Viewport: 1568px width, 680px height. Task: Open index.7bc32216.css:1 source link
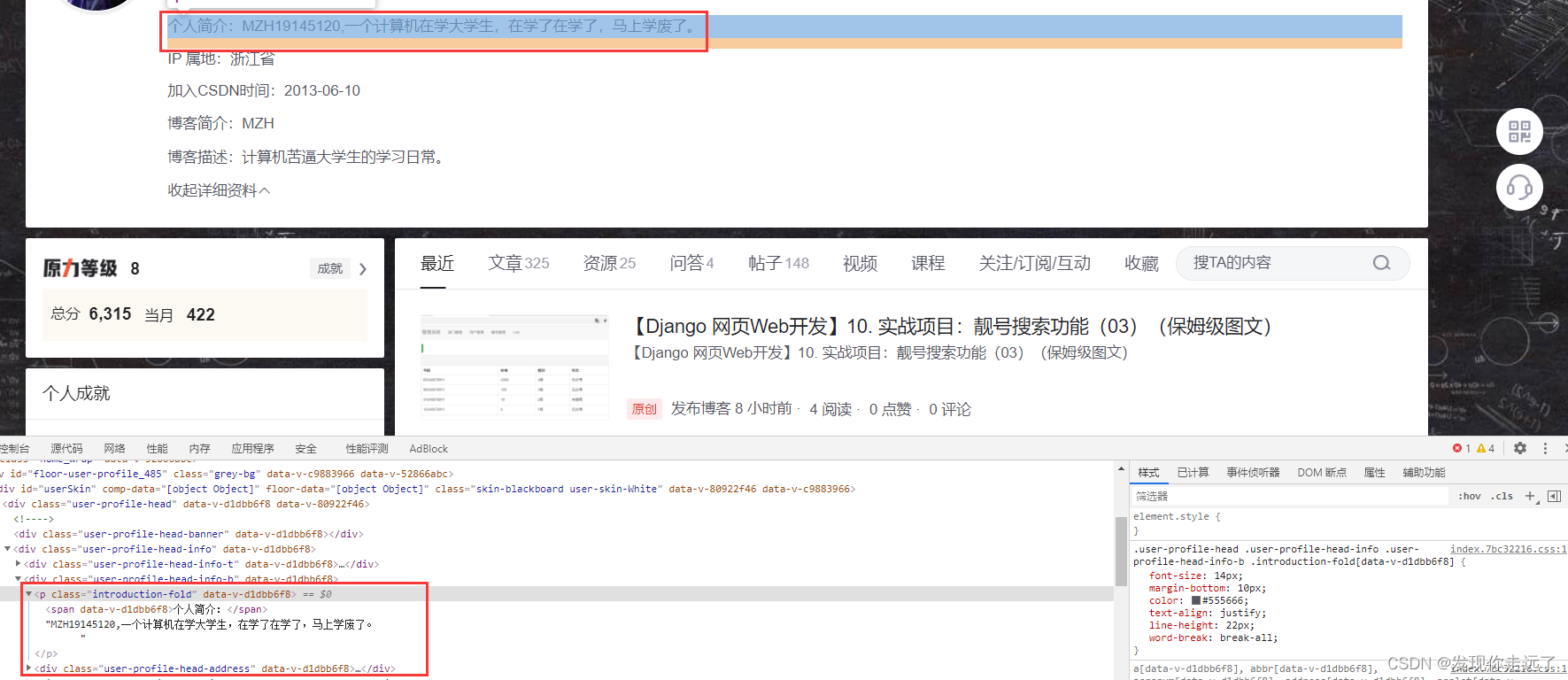tap(1508, 549)
